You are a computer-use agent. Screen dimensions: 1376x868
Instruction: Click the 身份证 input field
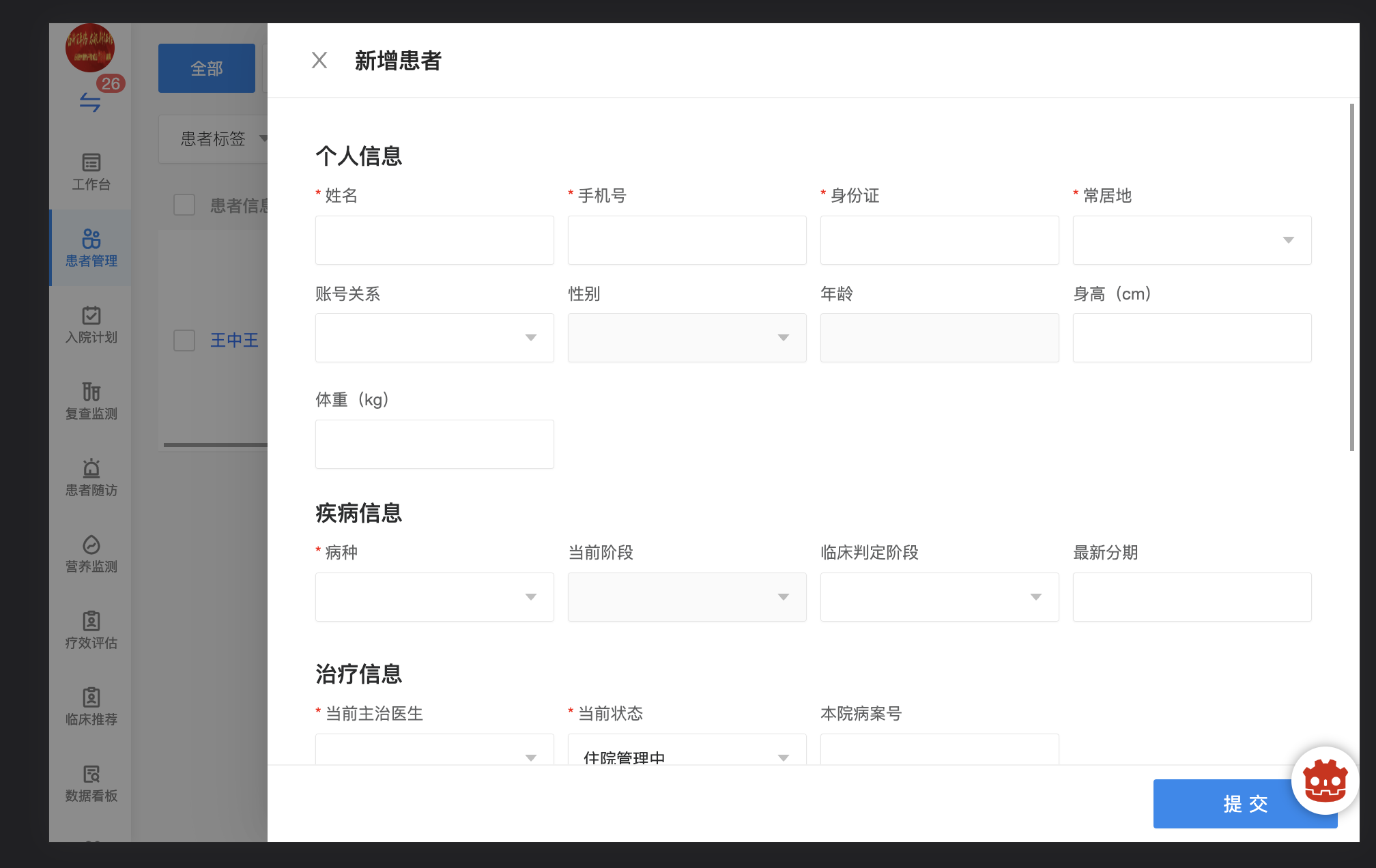click(x=940, y=240)
